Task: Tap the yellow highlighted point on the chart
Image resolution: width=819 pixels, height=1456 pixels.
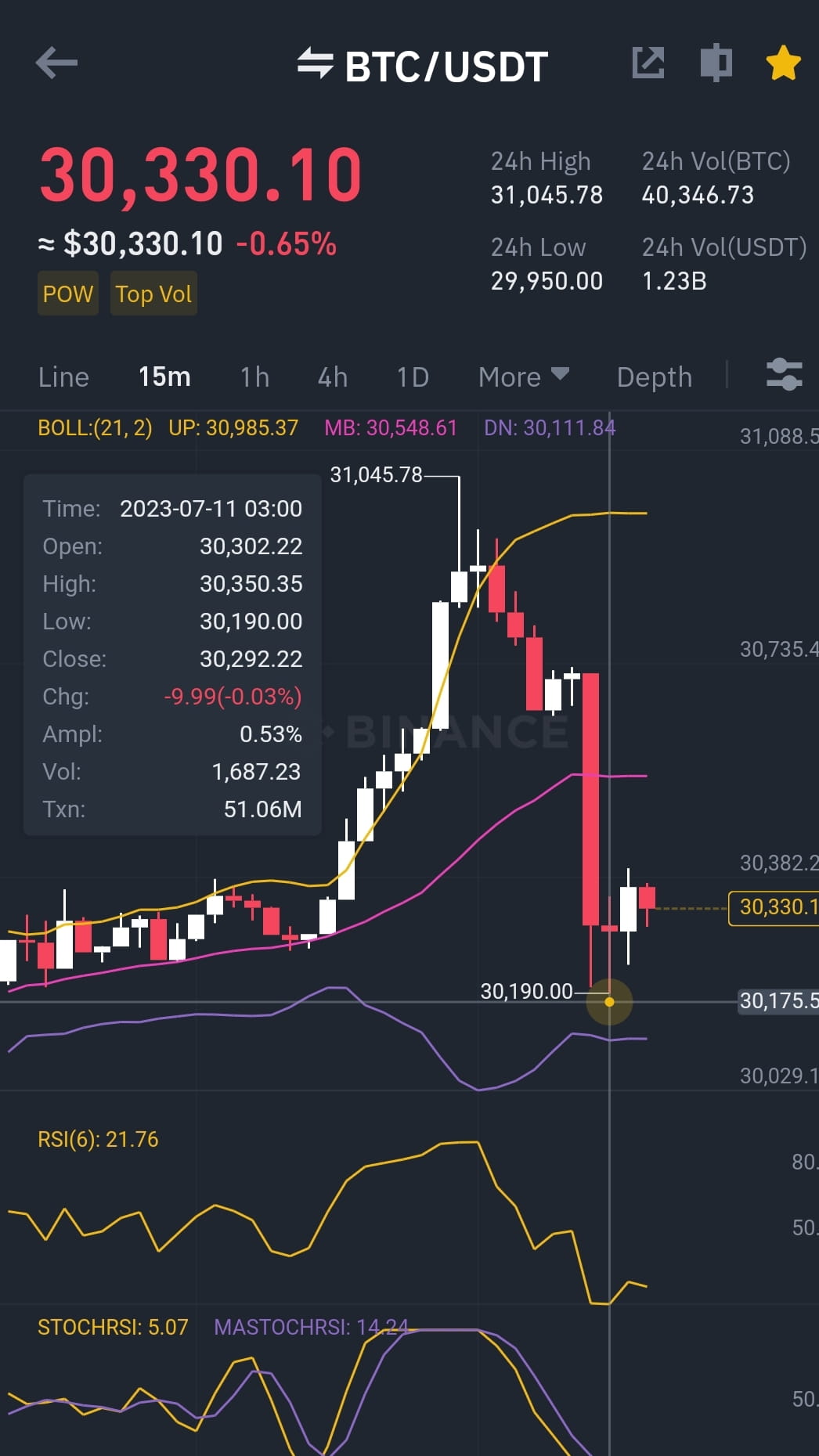Action: pos(612,1002)
